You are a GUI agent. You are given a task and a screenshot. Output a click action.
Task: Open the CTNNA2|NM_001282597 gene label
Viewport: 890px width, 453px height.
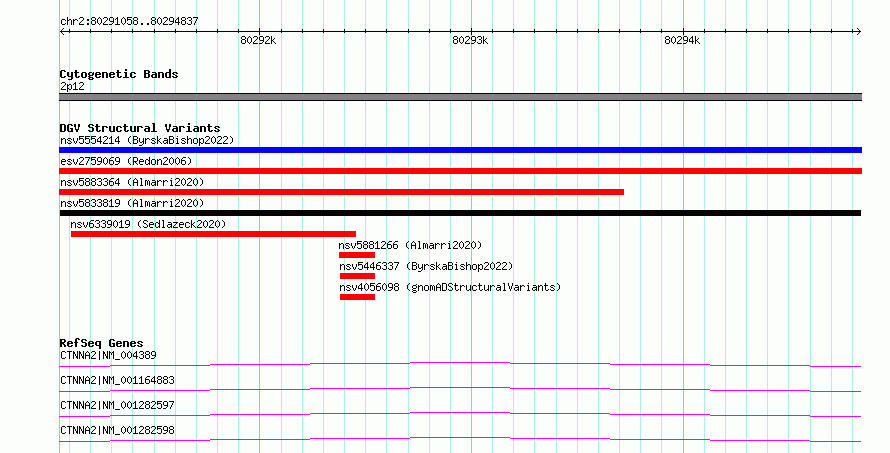tap(117, 405)
